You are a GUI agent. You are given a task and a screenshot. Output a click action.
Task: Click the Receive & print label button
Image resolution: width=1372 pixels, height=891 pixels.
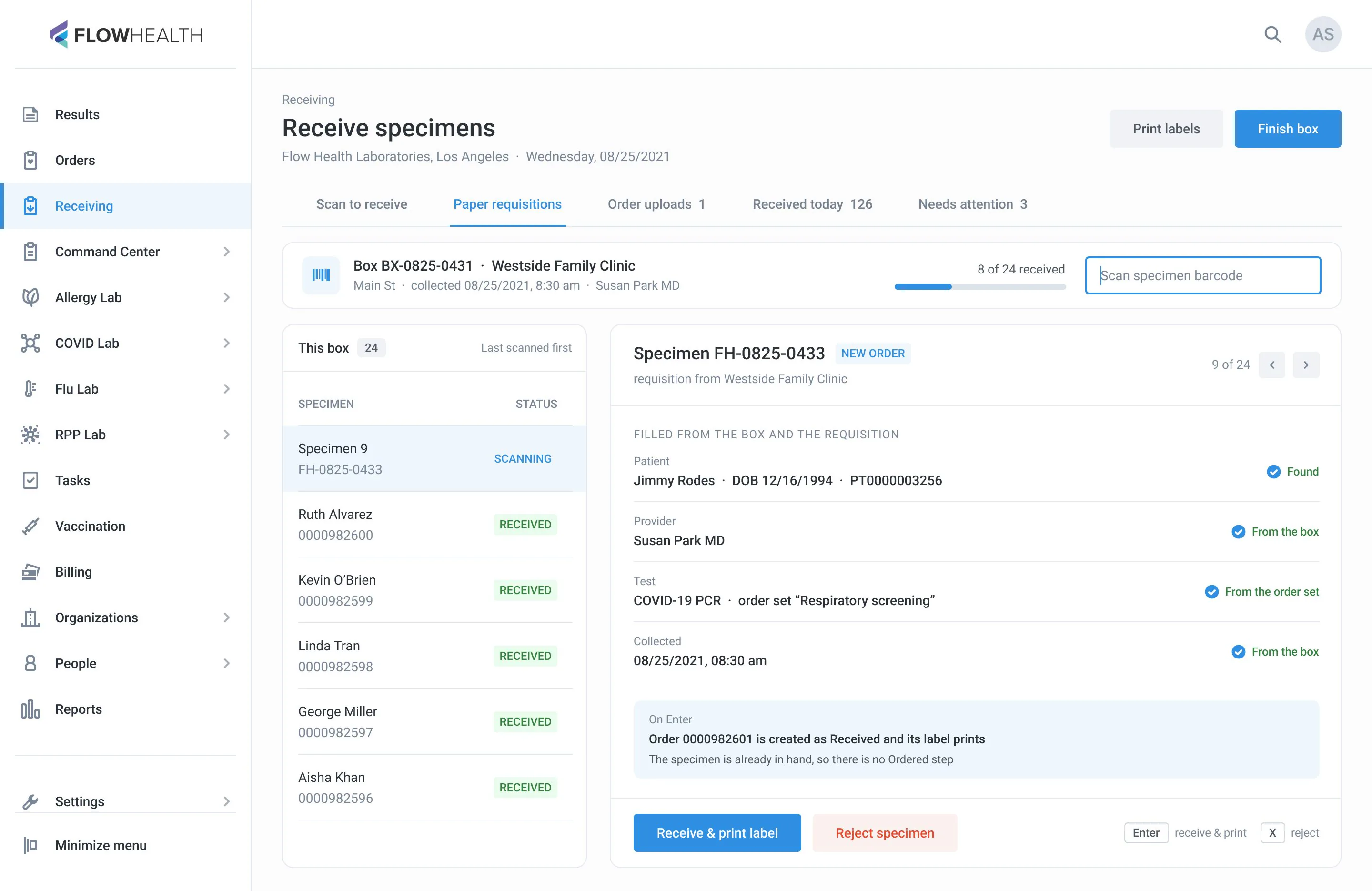[x=717, y=833]
